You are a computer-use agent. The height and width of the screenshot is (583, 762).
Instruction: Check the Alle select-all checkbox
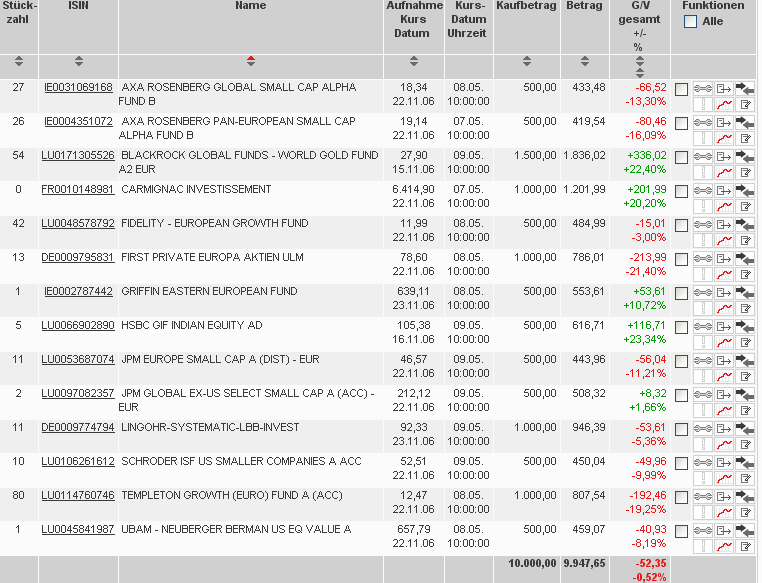tap(690, 21)
